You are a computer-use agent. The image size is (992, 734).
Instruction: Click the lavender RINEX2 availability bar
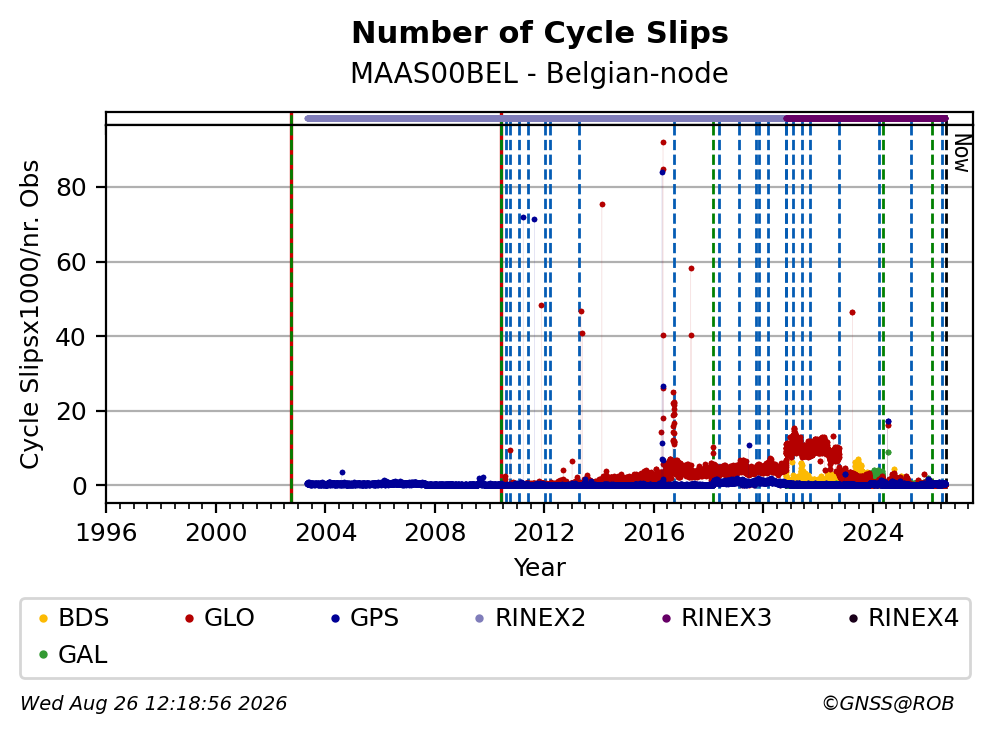[544, 118]
